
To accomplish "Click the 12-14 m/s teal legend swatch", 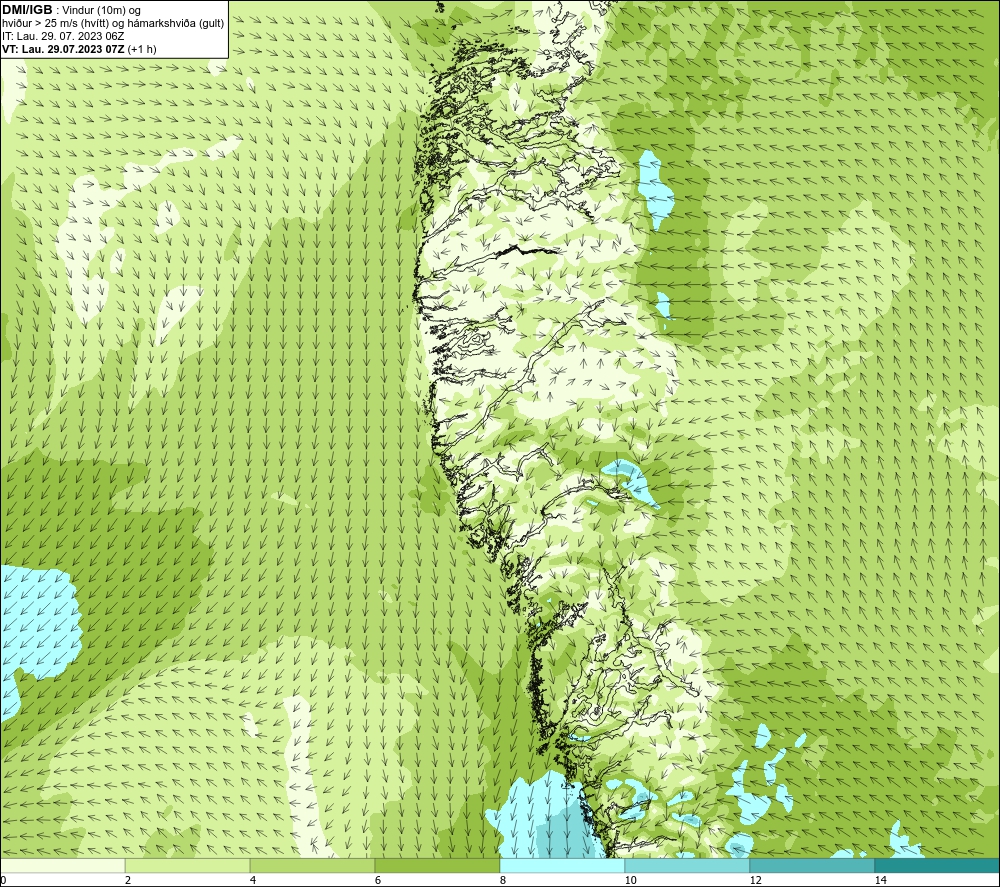I will point(812,865).
